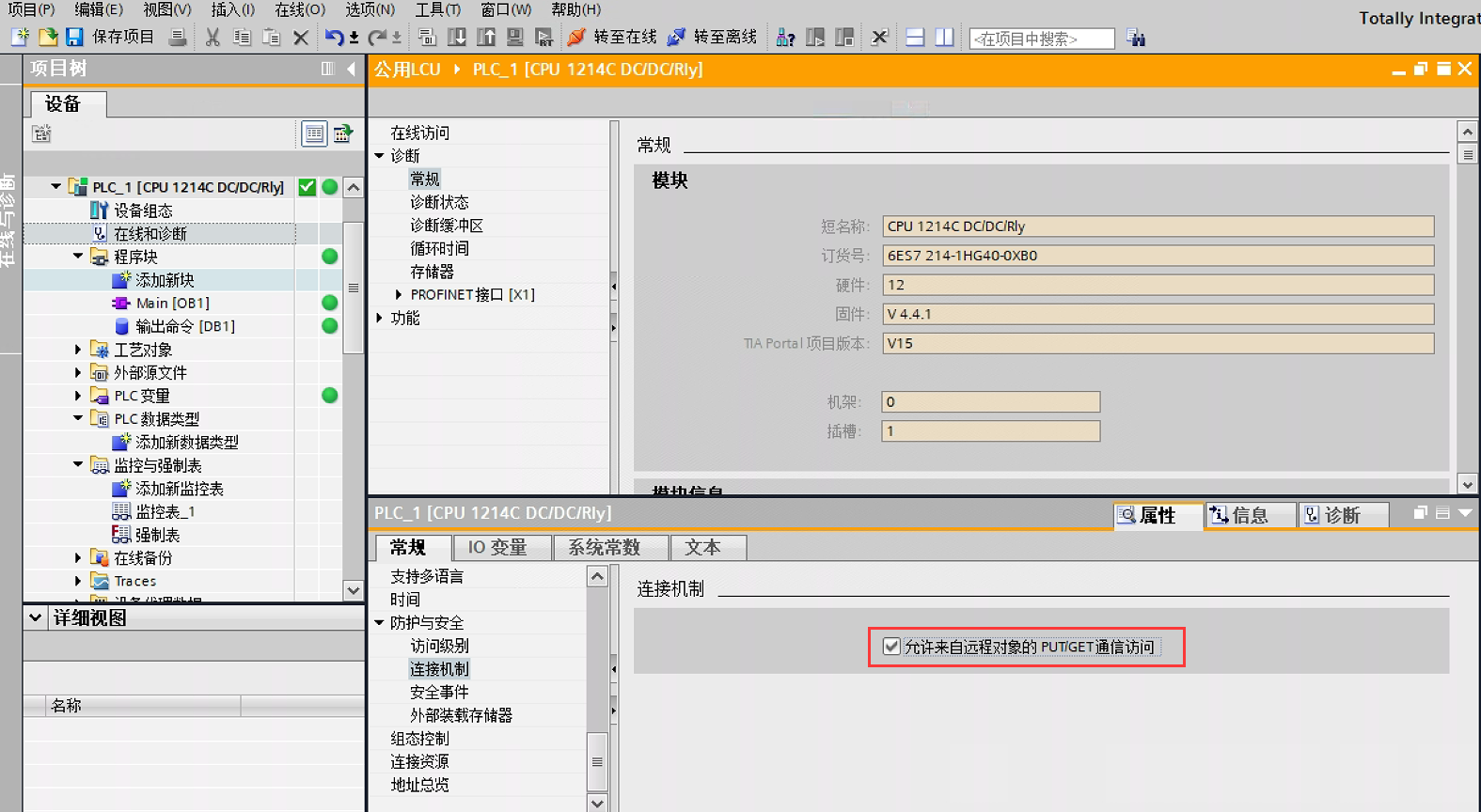Collapse the PLC_1 tree node
The height and width of the screenshot is (812, 1481).
(x=55, y=187)
